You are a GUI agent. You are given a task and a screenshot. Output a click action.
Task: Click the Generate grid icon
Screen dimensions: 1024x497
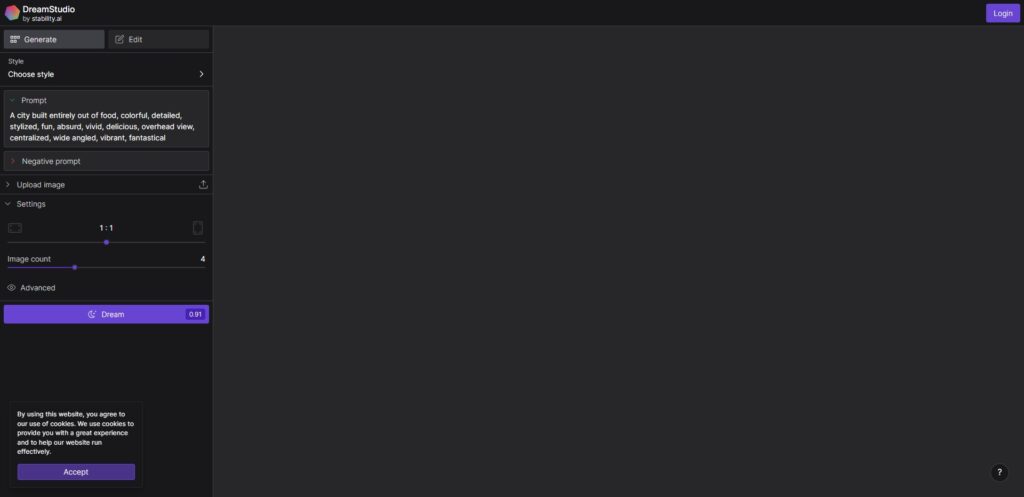click(15, 39)
